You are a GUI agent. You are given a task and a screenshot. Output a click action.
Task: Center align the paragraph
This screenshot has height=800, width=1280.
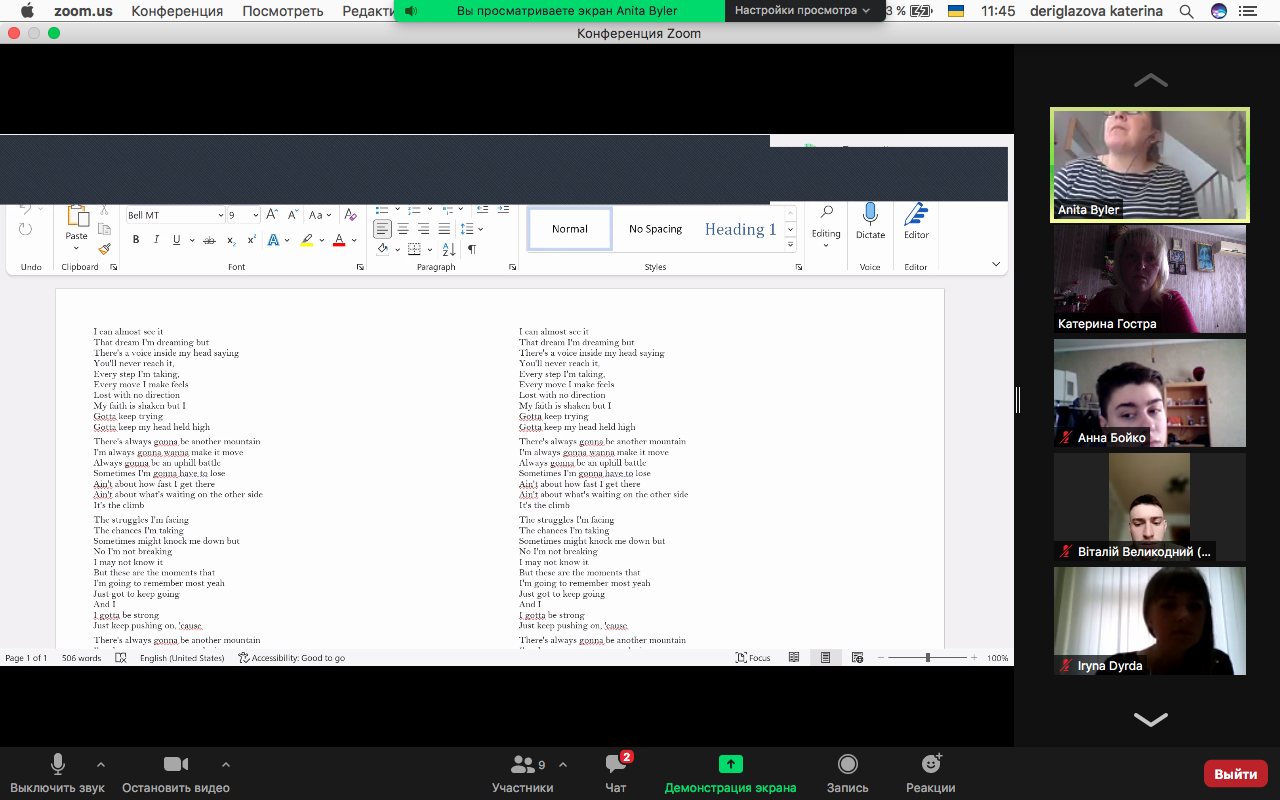403,229
